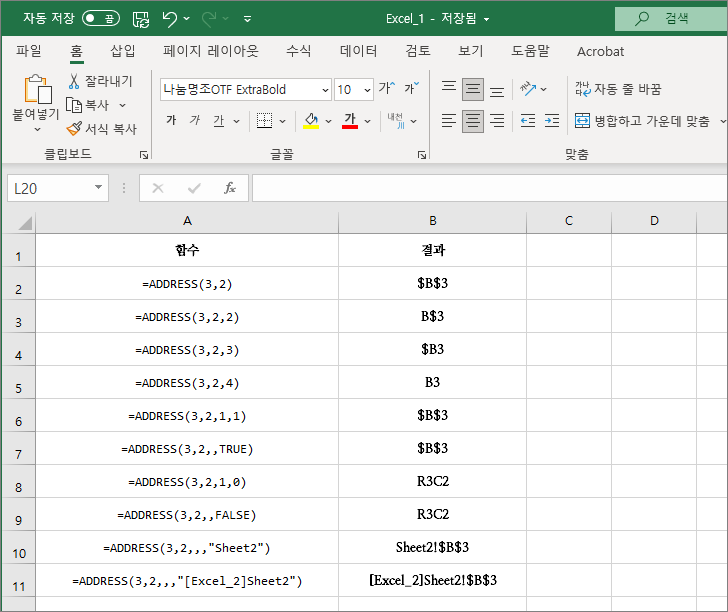Select the 홈 (Home) ribbon tab
Viewport: 728px width, 612px height.
point(77,51)
